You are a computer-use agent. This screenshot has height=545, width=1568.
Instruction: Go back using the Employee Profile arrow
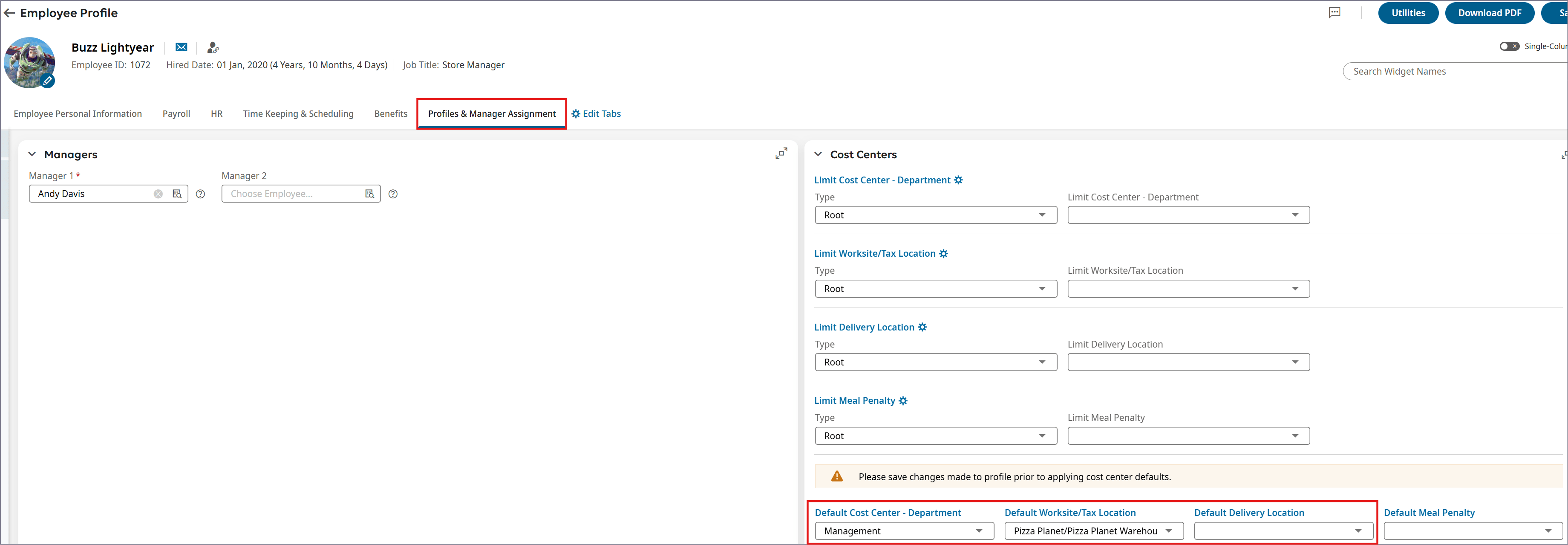click(x=9, y=13)
